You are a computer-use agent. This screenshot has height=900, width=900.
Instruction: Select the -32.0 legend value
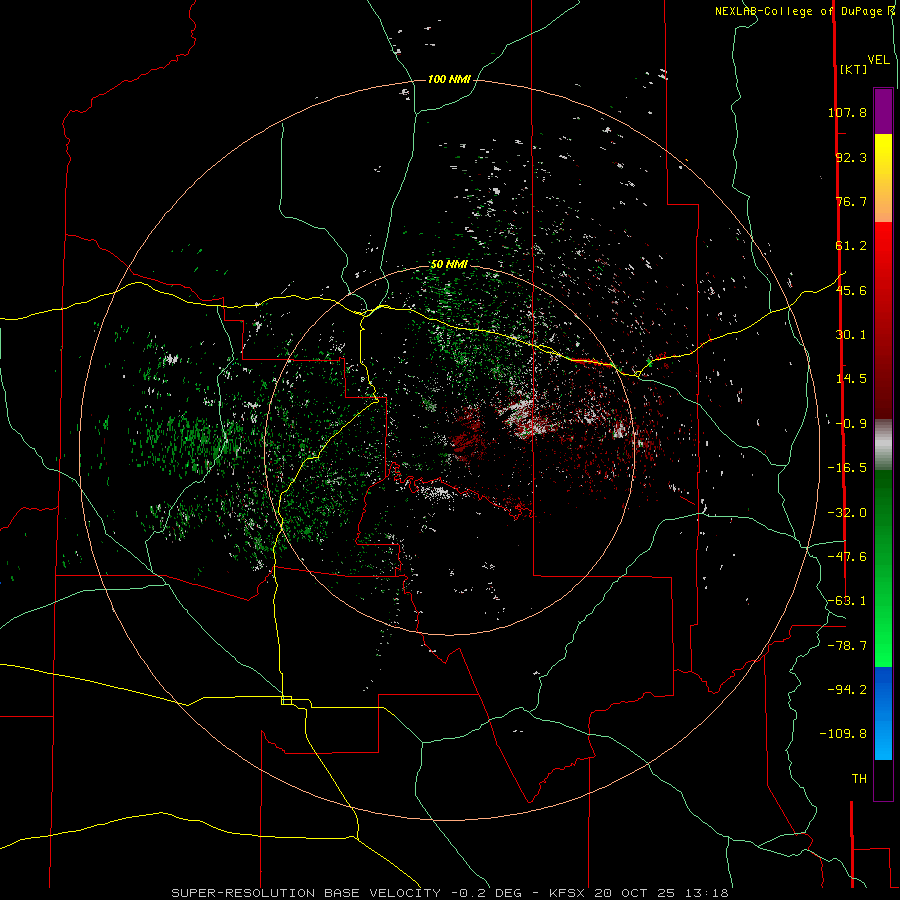[x=847, y=513]
